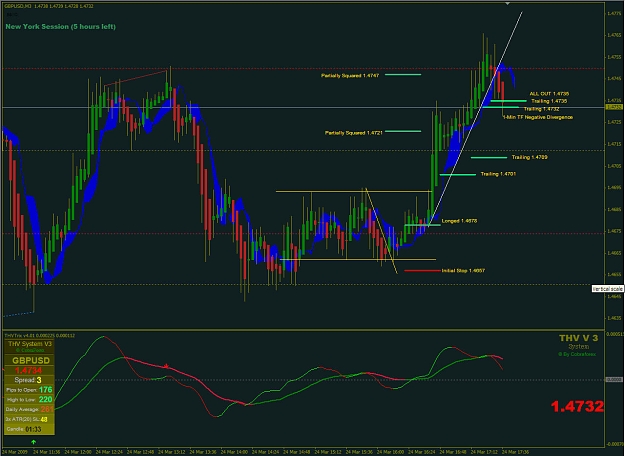Click the High to Low: 220 row
Viewport: 625px width, 456px height.
click(x=29, y=399)
